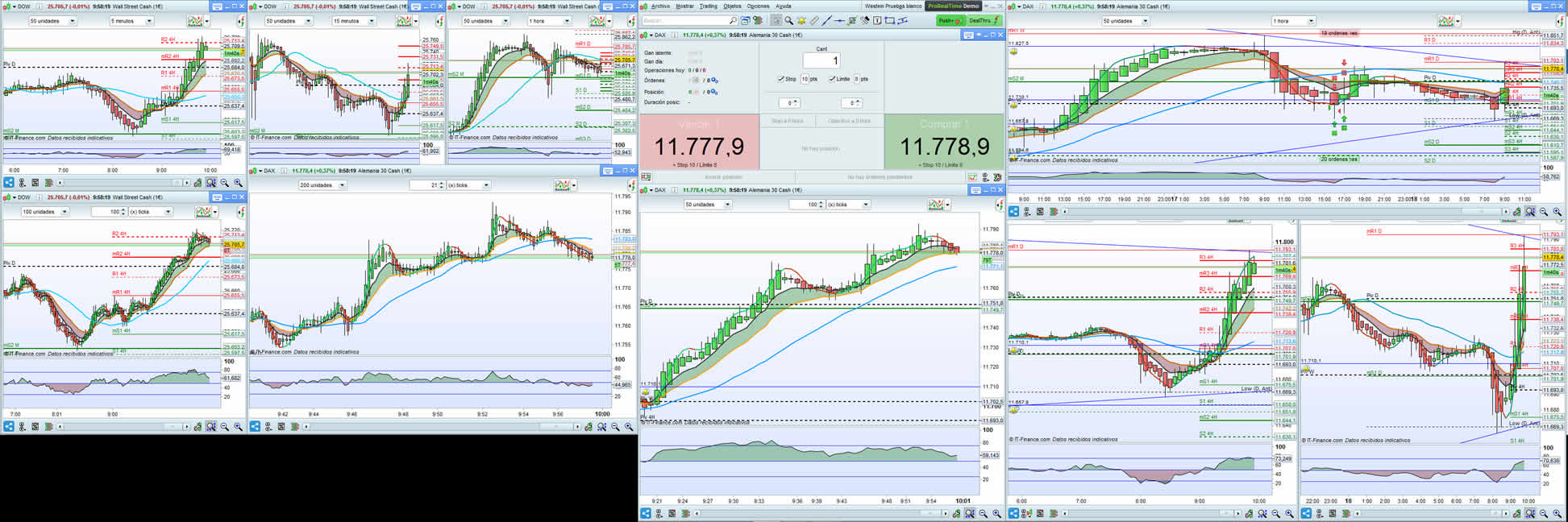Open the 100 unidades dropdown in the DOW ticks chart
The width and height of the screenshot is (1568, 522).
pos(46,212)
